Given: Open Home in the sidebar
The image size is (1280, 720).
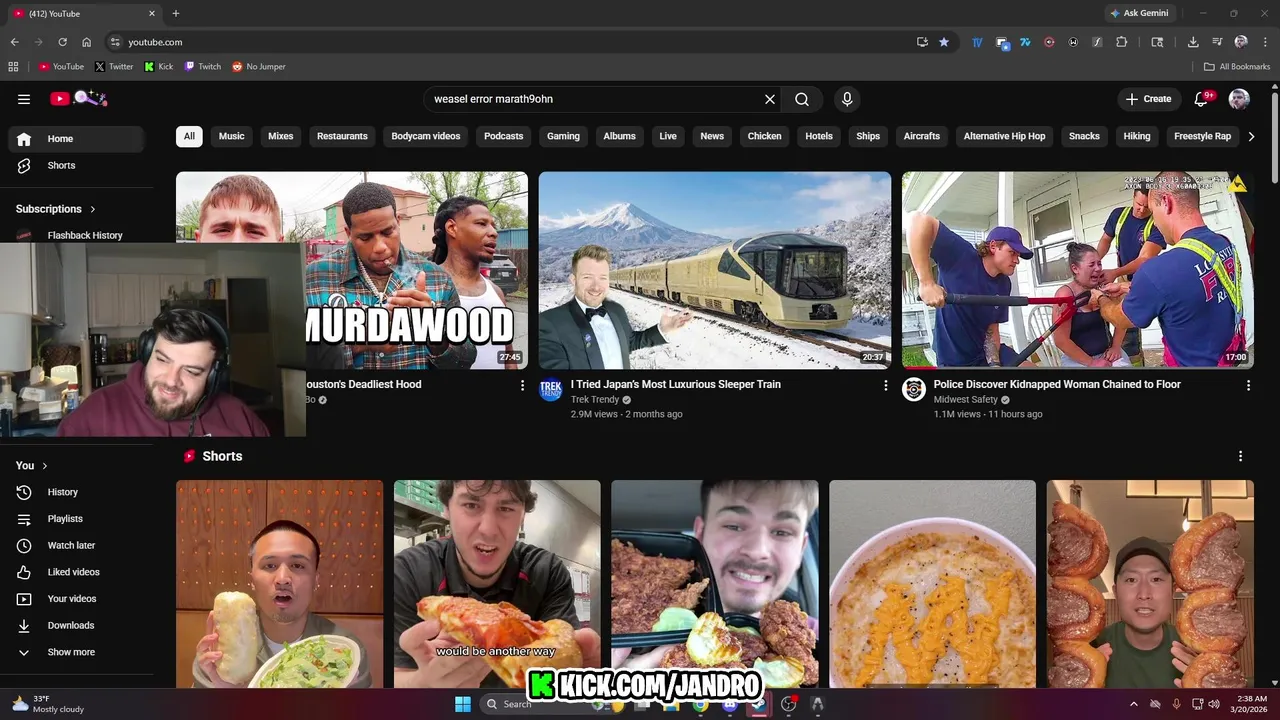Looking at the screenshot, I should pos(76,139).
